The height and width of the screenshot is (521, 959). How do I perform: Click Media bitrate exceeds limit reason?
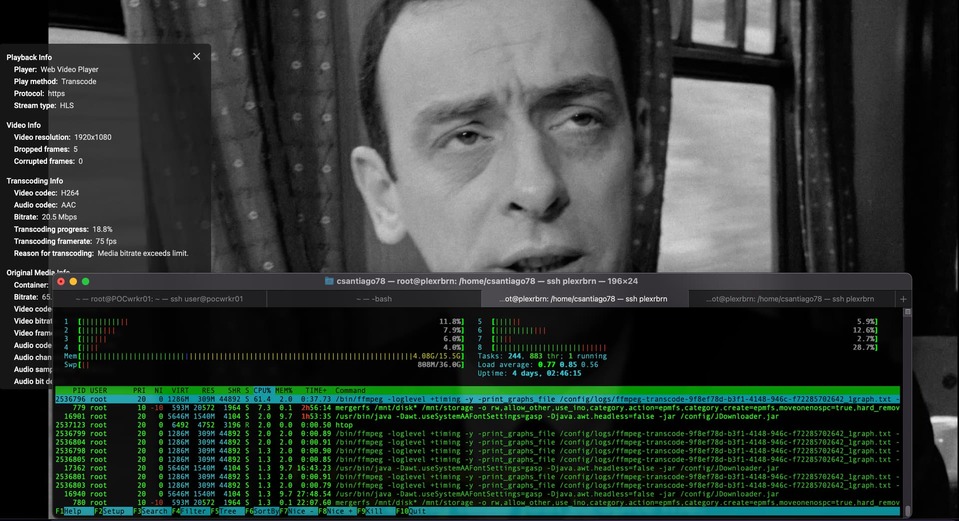(x=143, y=253)
